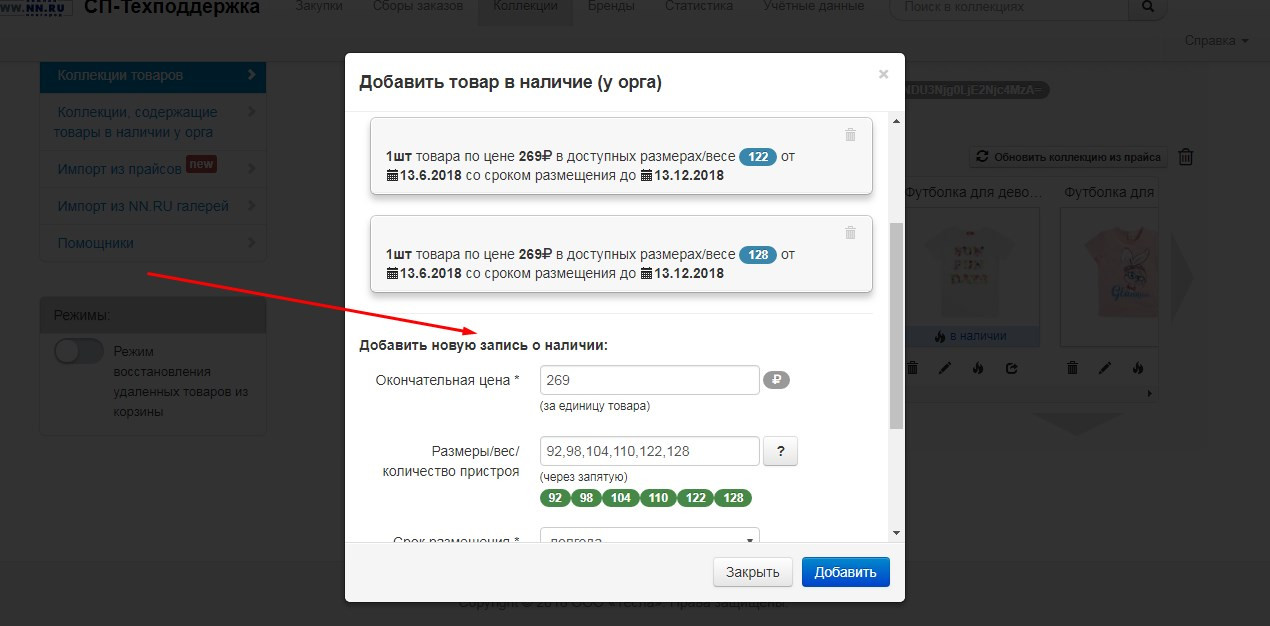Click the dialog scrollbar up arrow
Viewport: 1270px width, 626px height.
(896, 121)
